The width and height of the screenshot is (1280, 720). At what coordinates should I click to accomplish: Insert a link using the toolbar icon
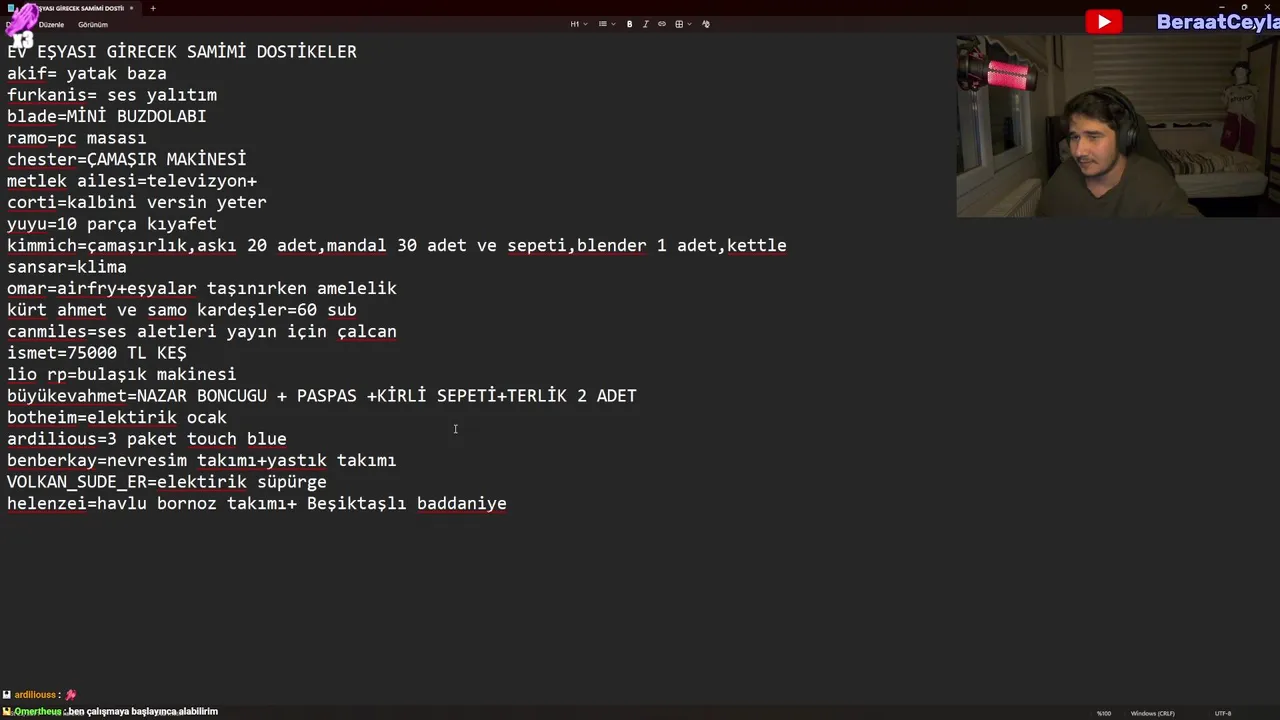[661, 24]
